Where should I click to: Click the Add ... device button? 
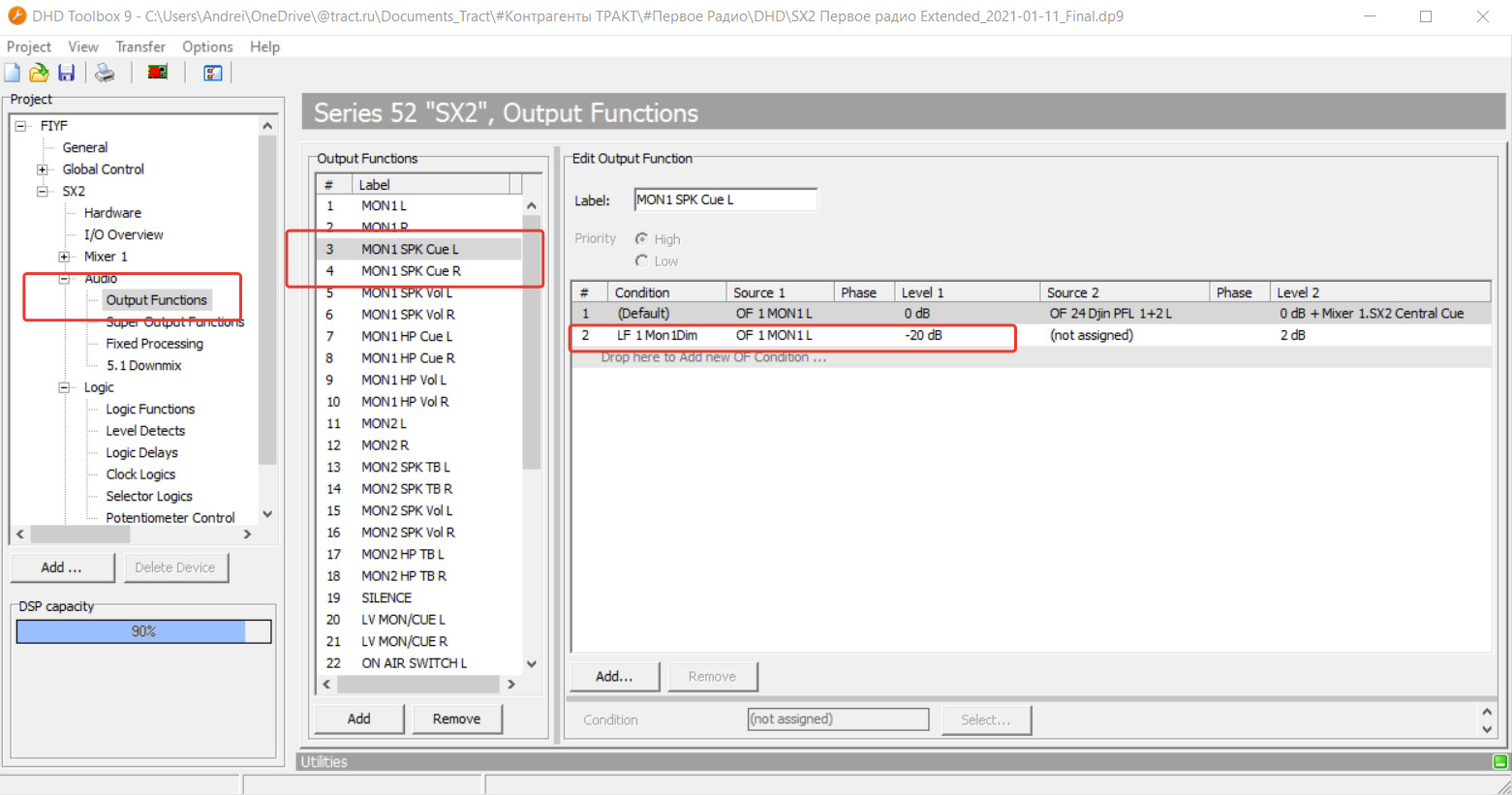pos(62,567)
